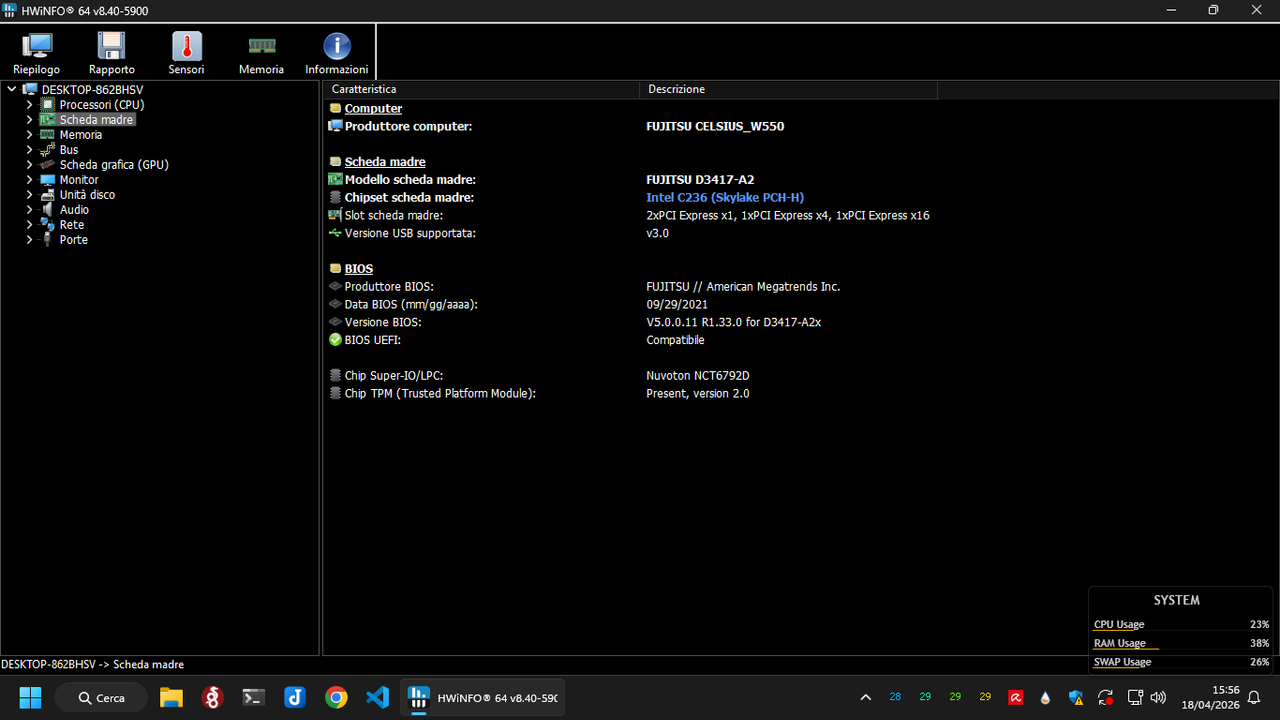
Task: Select the Chip TPM (Trusted Platform Module) row
Action: (631, 394)
